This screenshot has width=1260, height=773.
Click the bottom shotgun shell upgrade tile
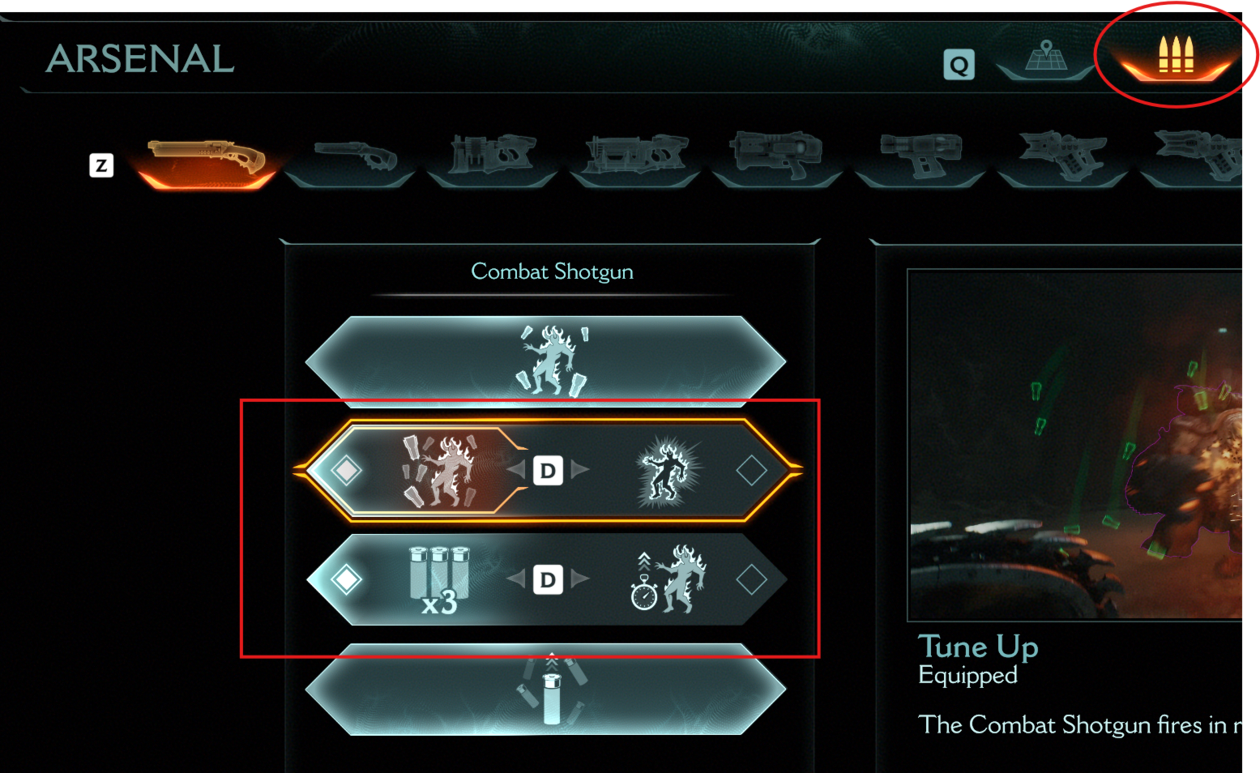546,690
